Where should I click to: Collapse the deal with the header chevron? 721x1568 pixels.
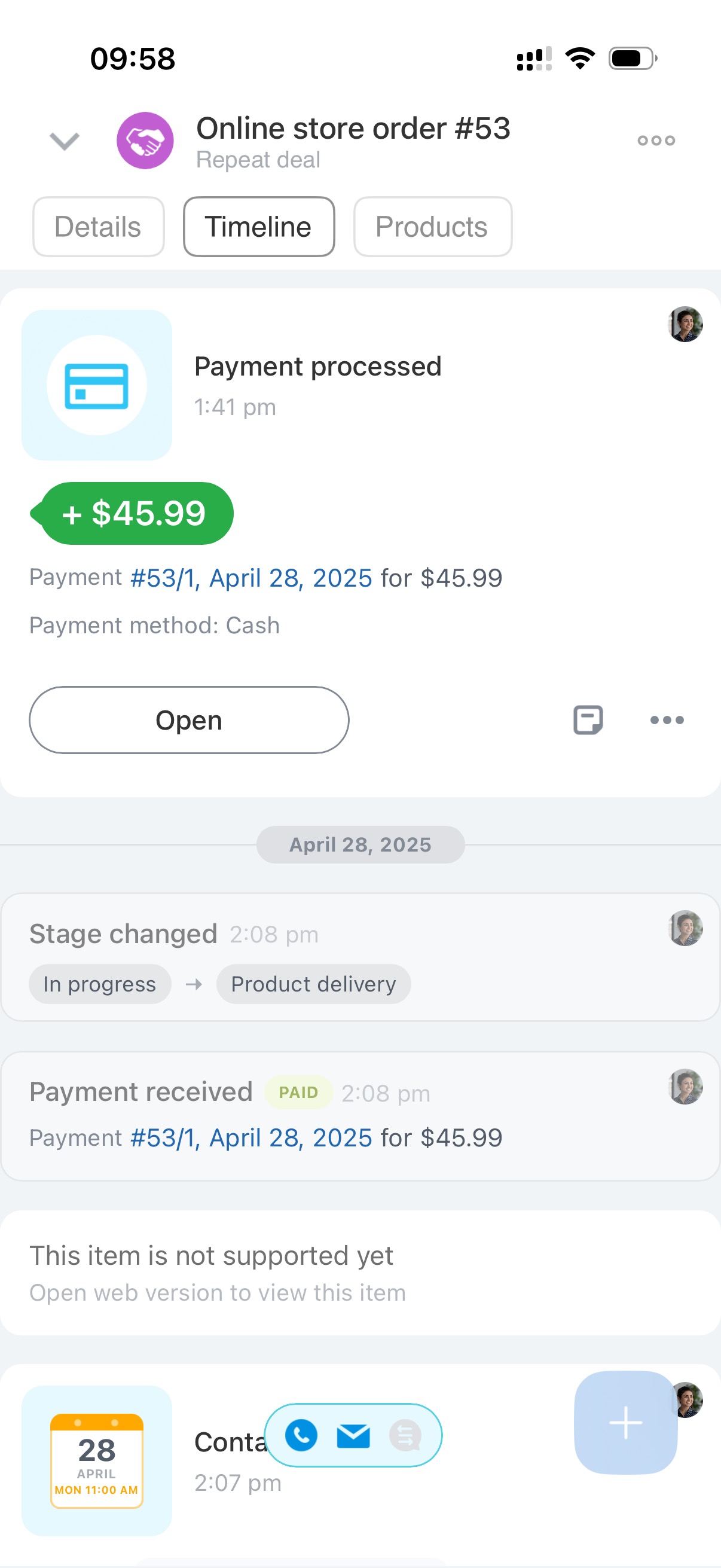click(64, 141)
